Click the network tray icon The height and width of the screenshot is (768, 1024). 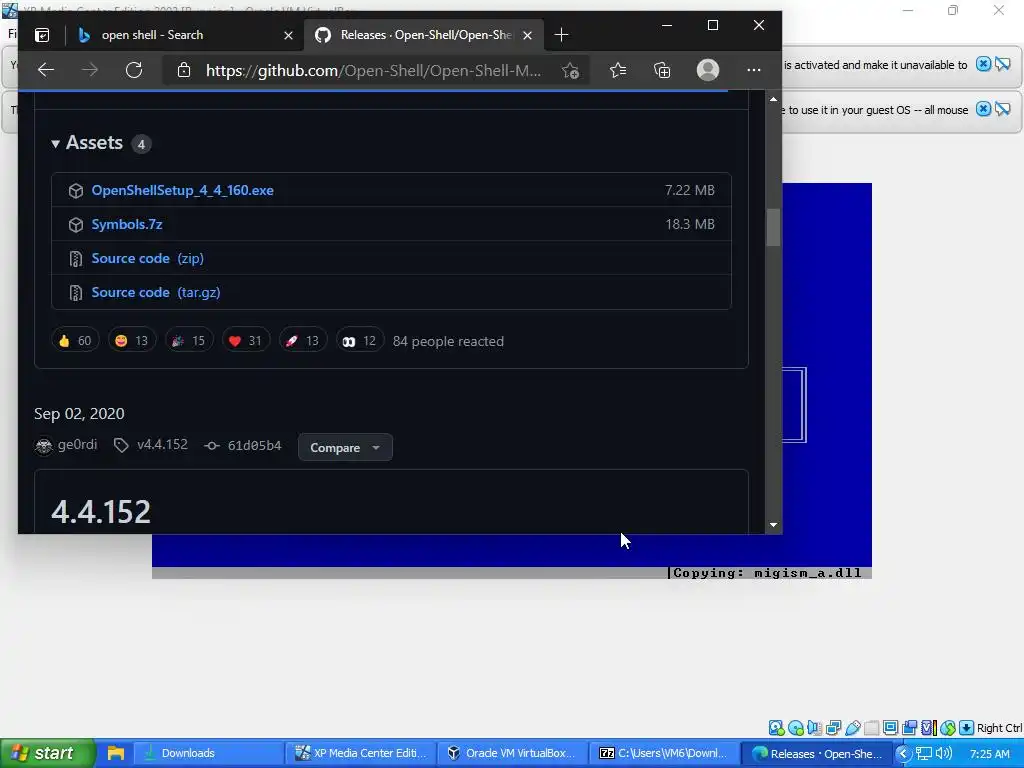tap(923, 754)
